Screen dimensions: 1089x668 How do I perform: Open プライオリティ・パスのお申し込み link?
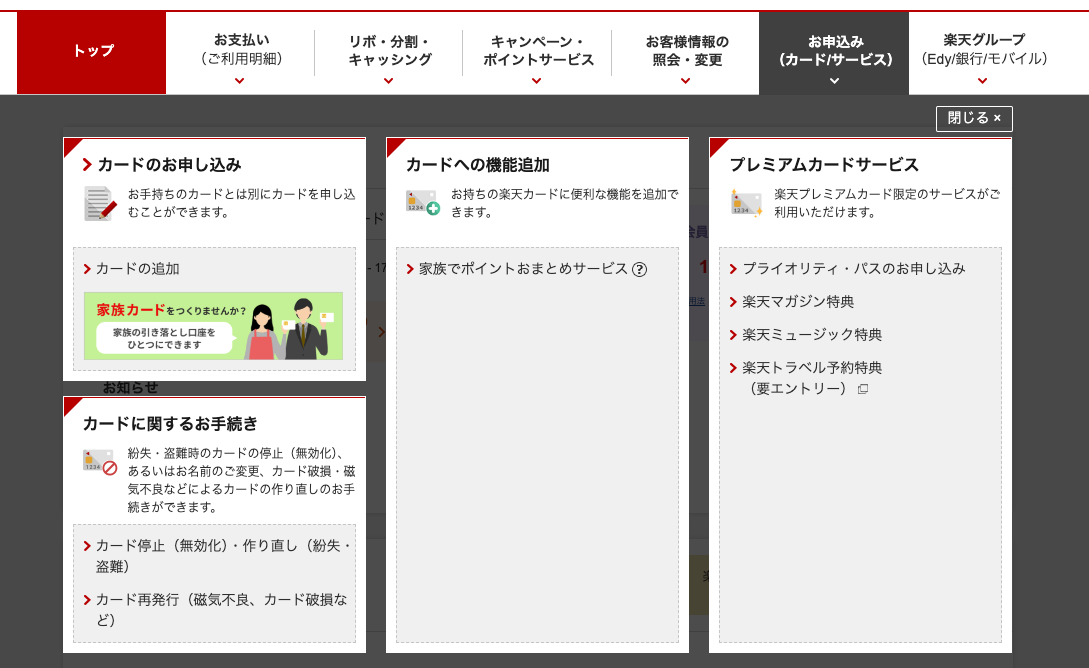click(853, 269)
